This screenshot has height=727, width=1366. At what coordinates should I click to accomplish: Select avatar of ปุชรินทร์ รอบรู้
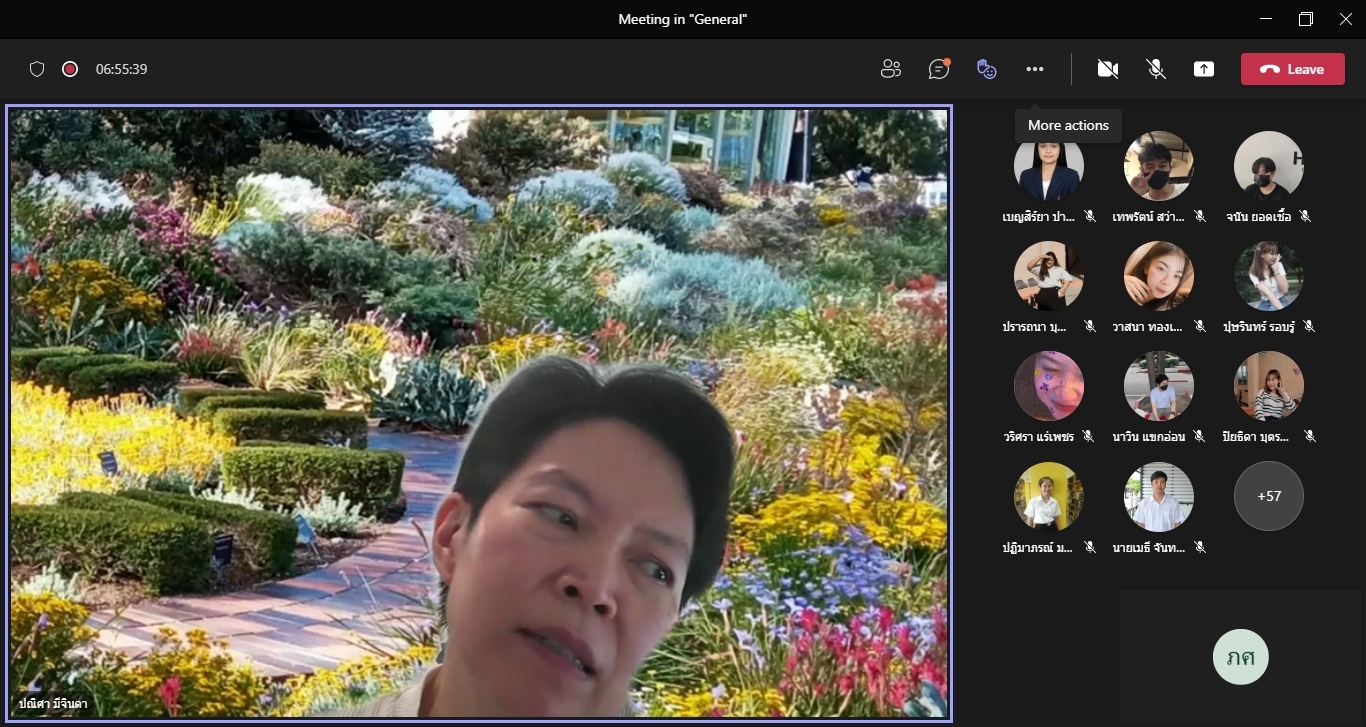click(1269, 276)
